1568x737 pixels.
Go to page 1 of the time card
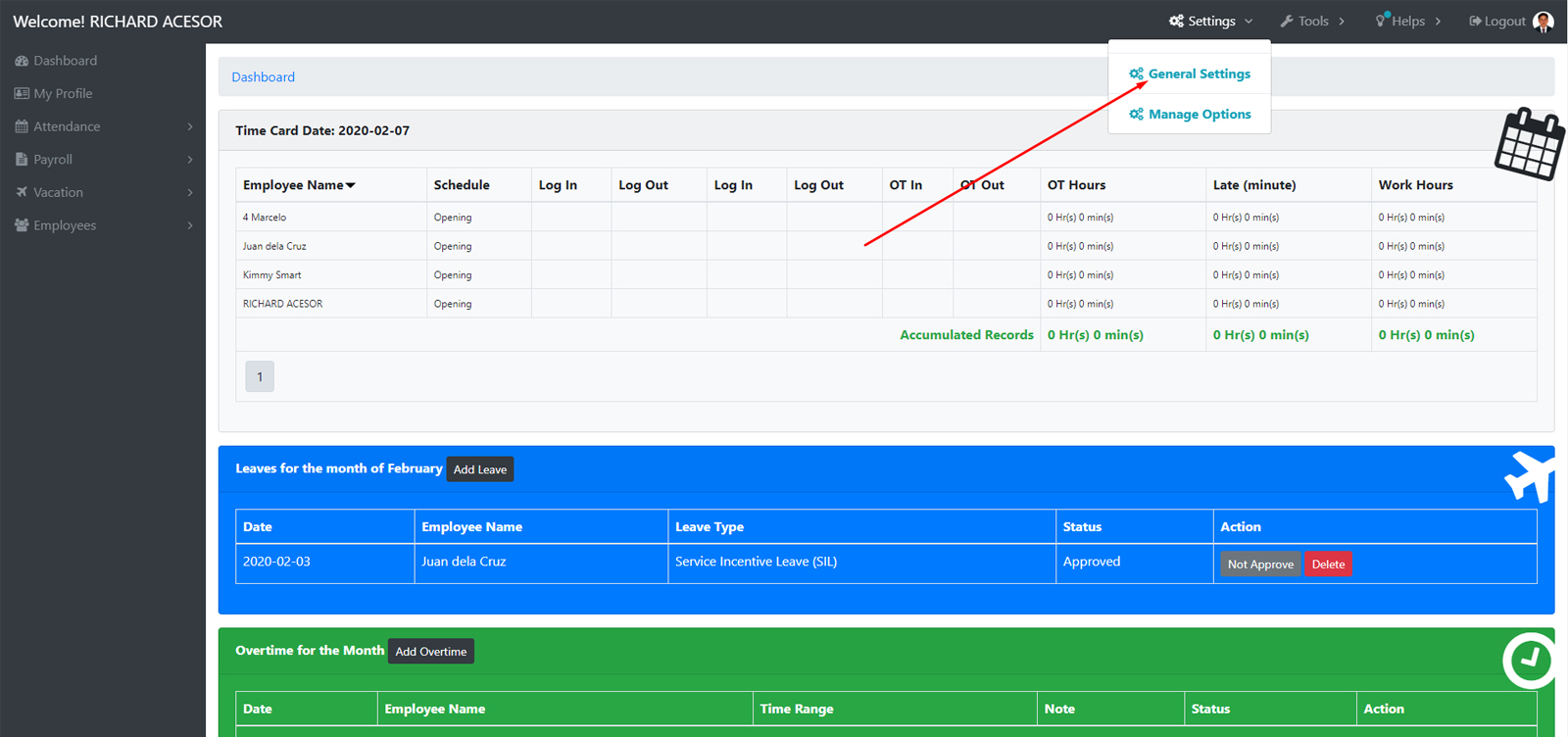click(x=260, y=376)
